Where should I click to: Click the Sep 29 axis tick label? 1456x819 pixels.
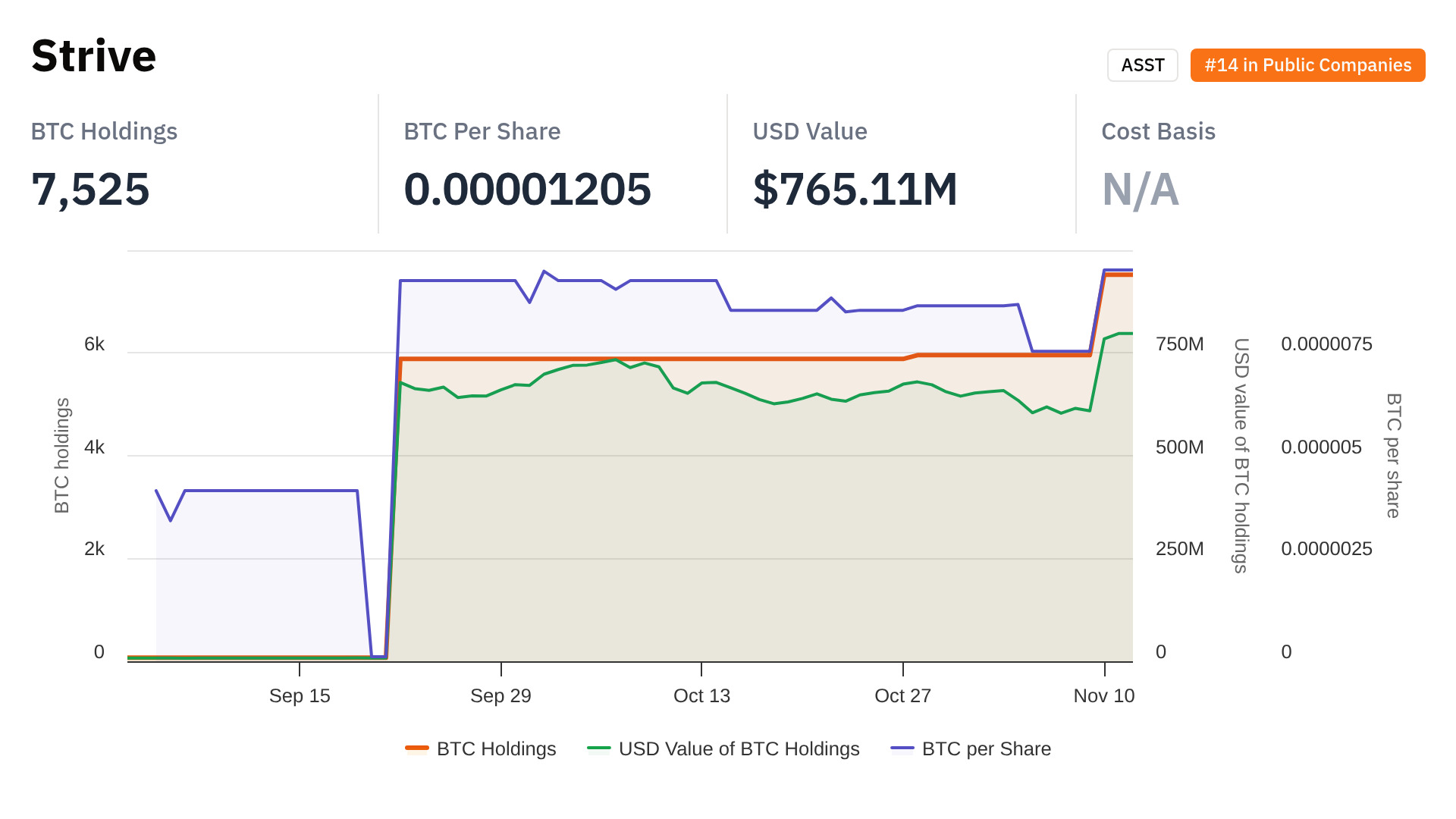[500, 695]
